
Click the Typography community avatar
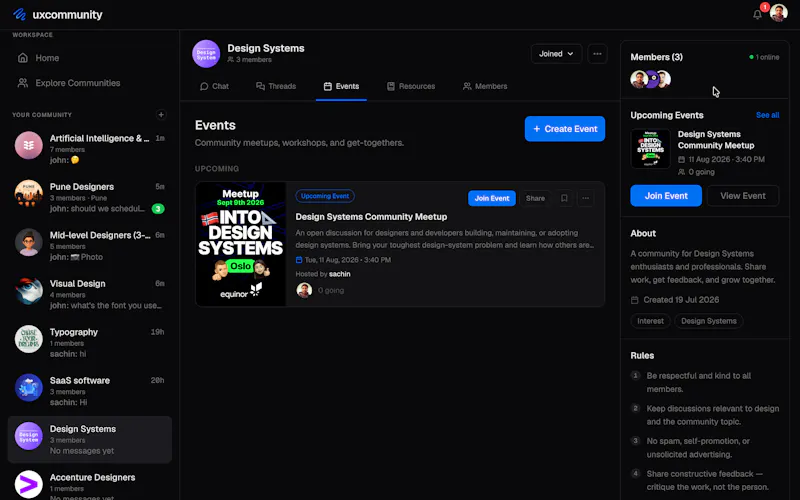pyautogui.click(x=29, y=339)
